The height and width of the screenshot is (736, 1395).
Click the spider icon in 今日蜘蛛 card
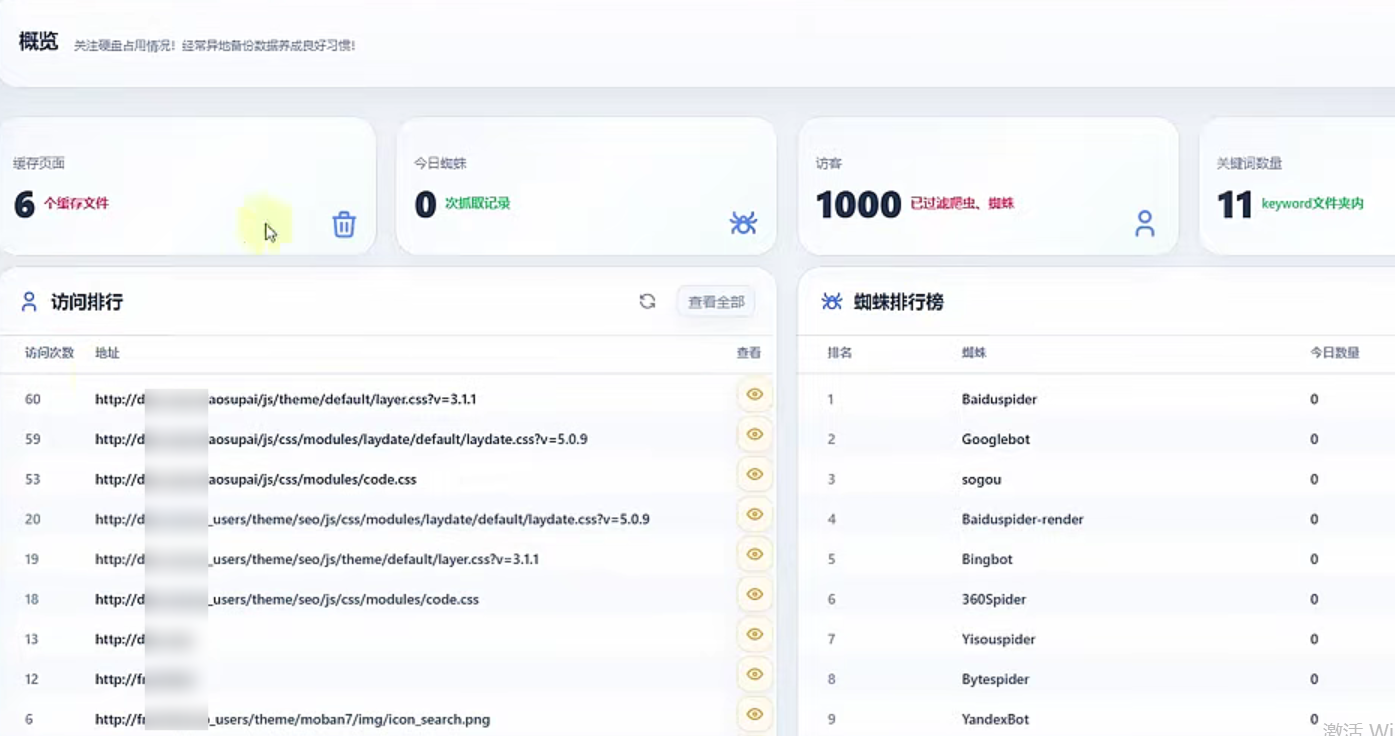tap(743, 223)
